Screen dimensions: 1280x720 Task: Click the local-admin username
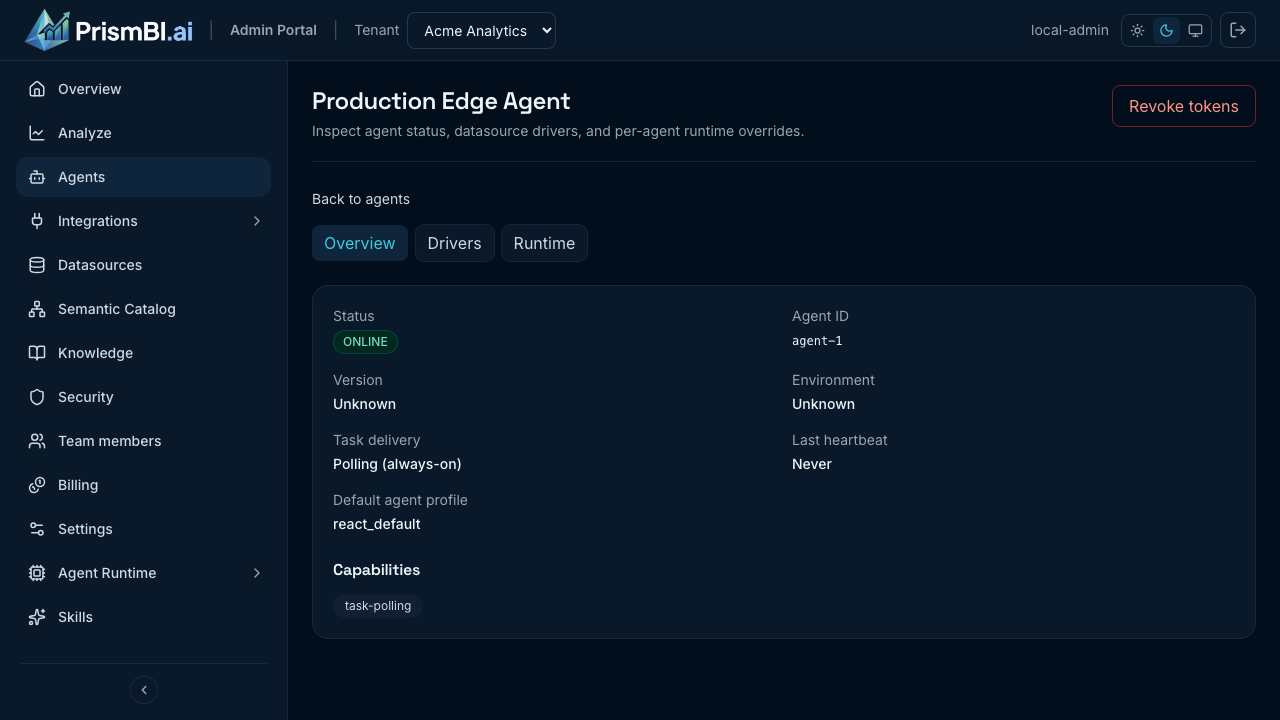pyautogui.click(x=1070, y=30)
